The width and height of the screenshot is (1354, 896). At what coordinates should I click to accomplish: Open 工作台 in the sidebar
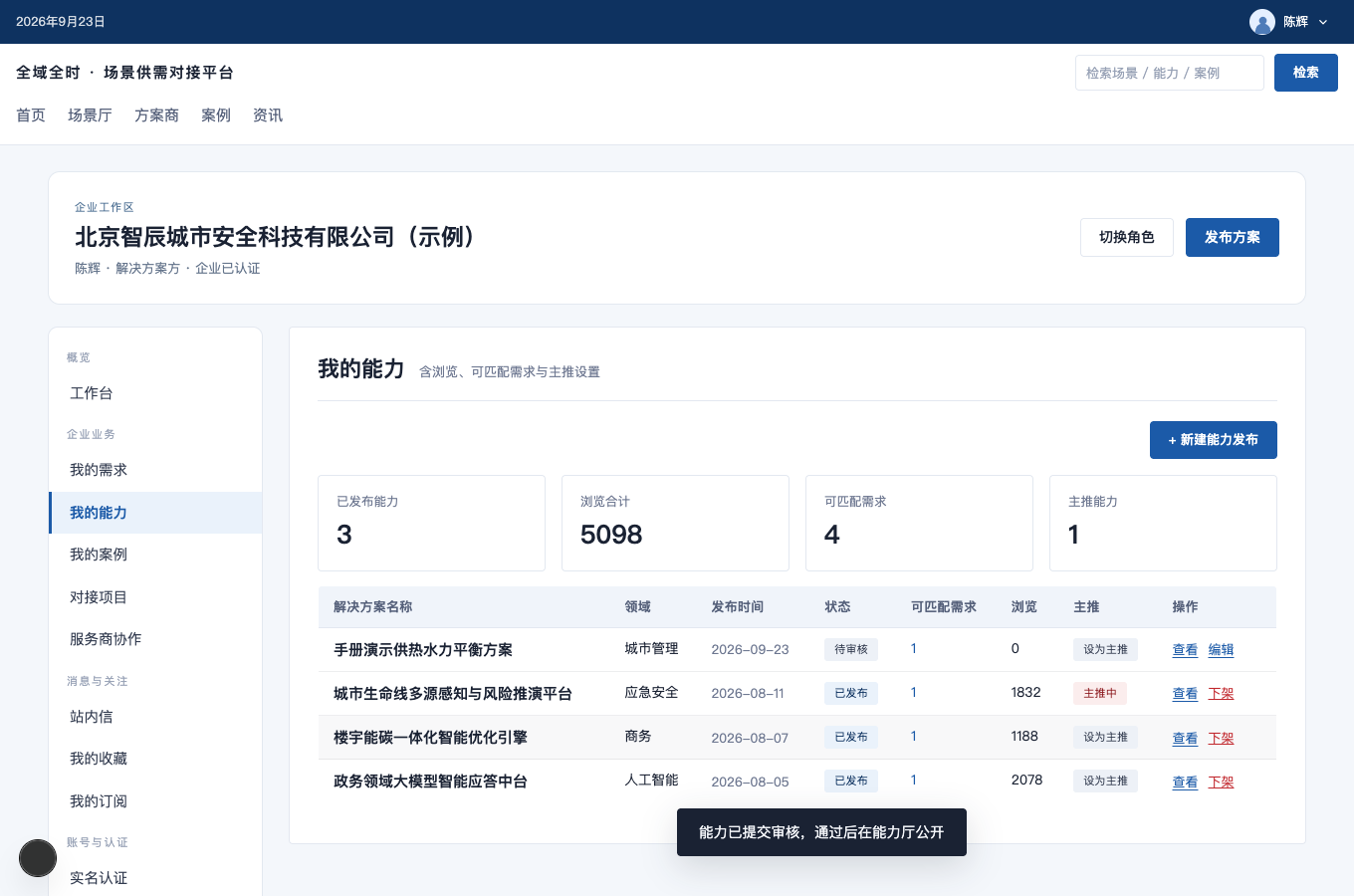[x=155, y=393]
